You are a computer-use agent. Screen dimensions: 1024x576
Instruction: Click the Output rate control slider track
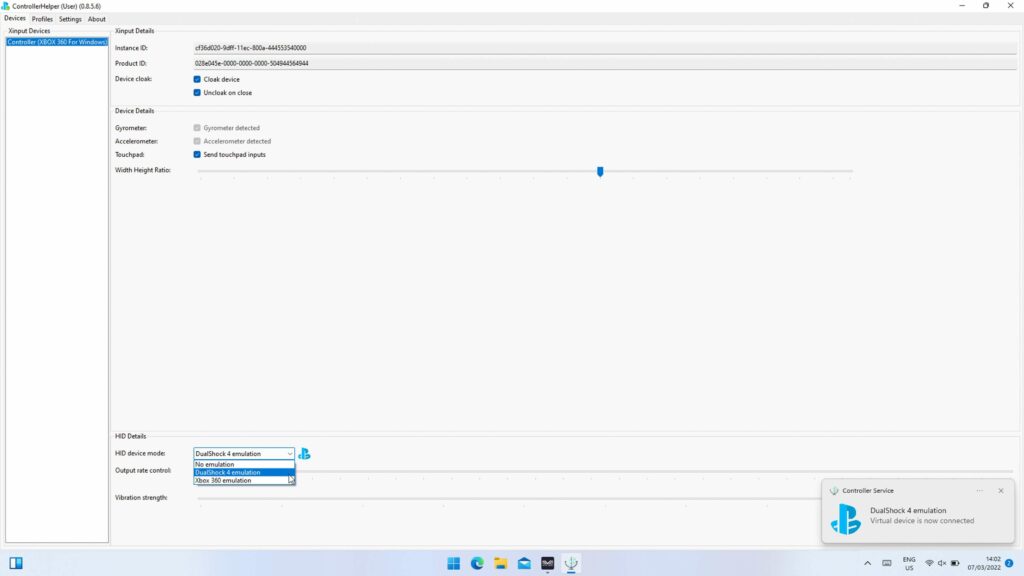coord(653,472)
